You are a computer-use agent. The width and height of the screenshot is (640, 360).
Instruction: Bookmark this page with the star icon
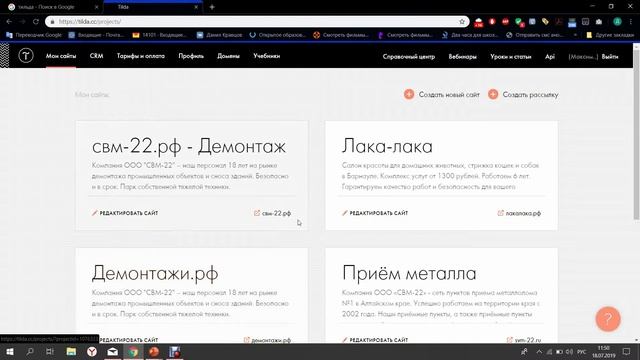(462, 22)
